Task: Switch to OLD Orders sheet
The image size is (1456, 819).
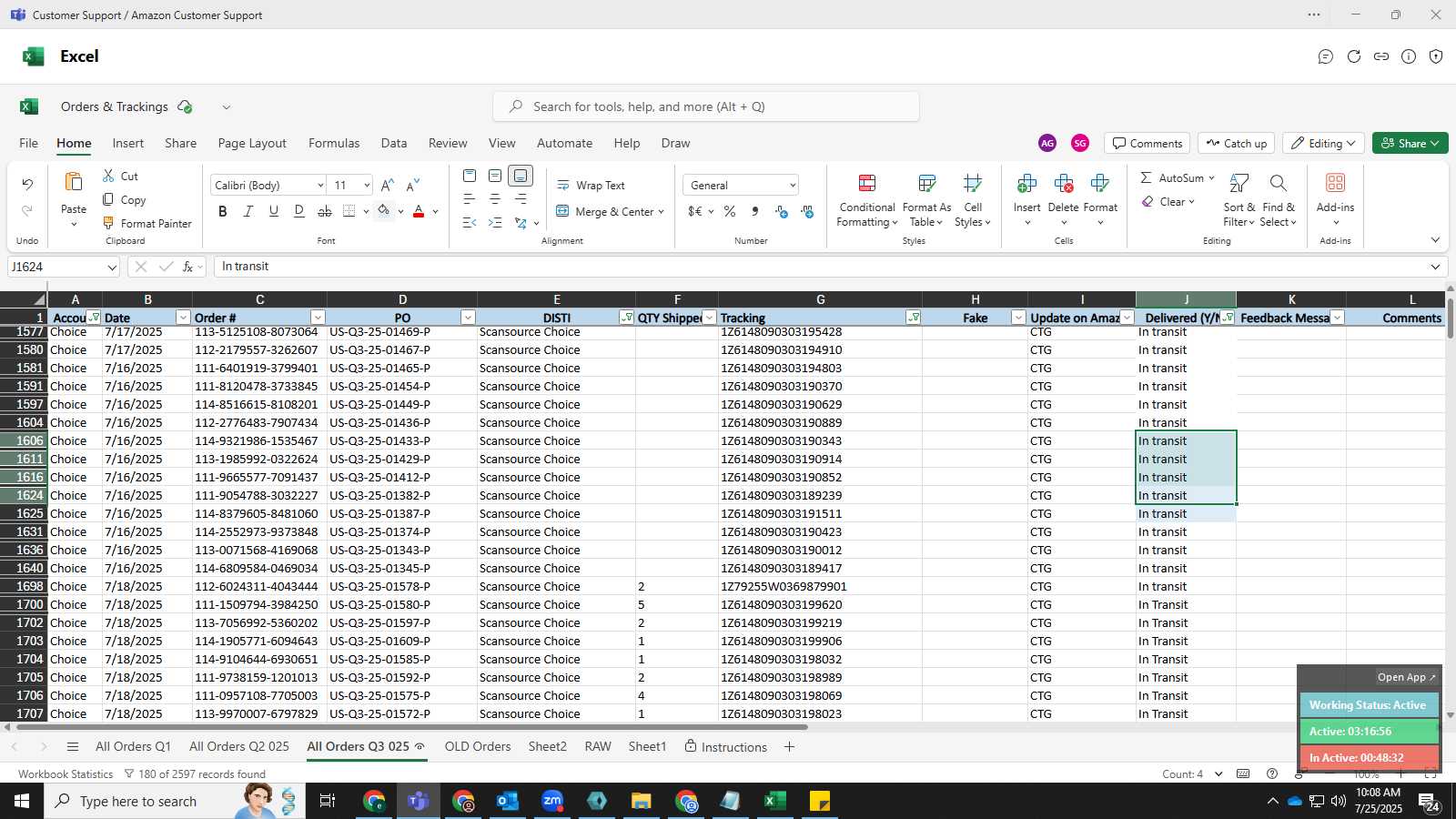Action: pyautogui.click(x=478, y=746)
